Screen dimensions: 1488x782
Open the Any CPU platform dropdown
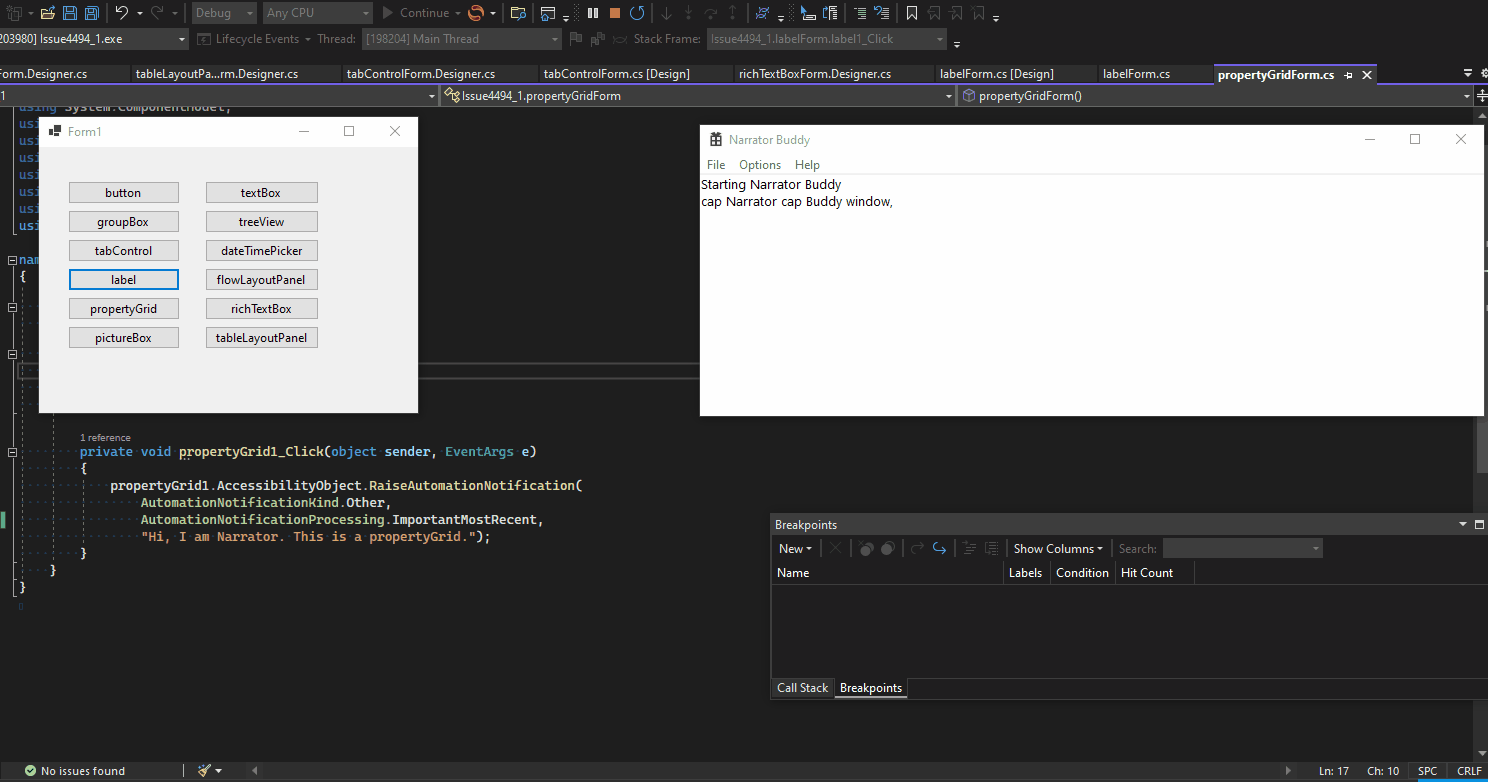365,12
